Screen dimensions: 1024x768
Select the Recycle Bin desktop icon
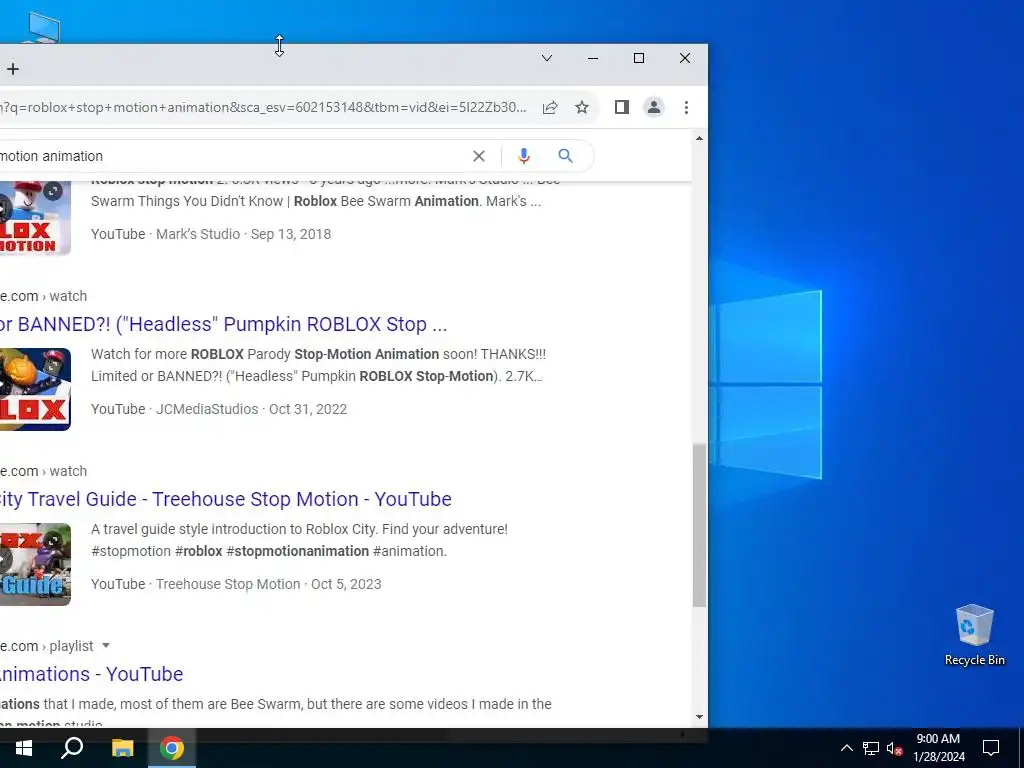coord(974,635)
